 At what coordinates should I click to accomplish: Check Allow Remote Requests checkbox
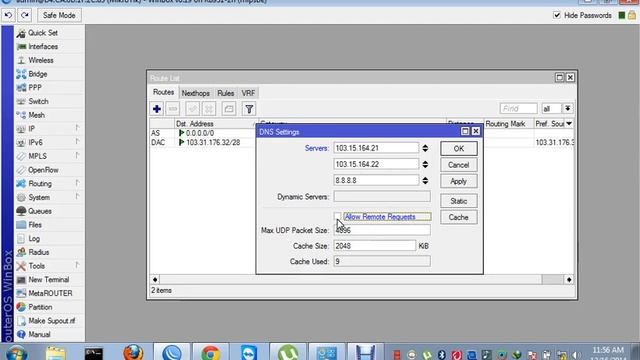pyautogui.click(x=337, y=216)
